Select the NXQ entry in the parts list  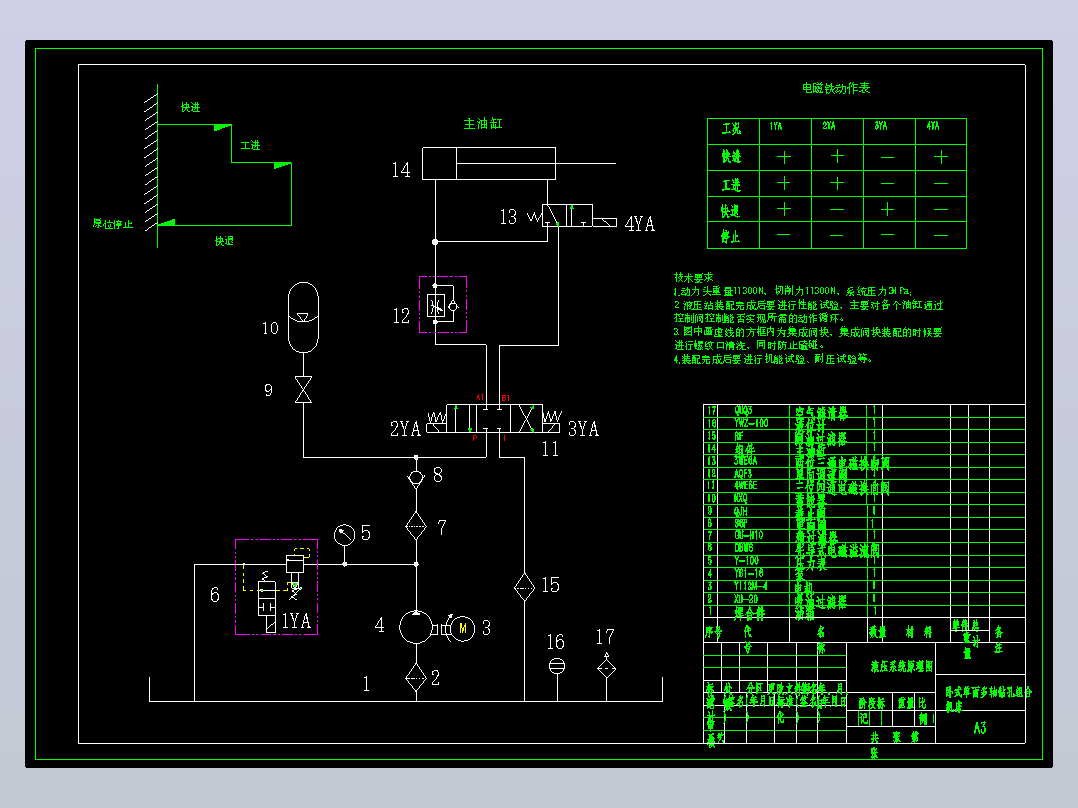click(740, 498)
